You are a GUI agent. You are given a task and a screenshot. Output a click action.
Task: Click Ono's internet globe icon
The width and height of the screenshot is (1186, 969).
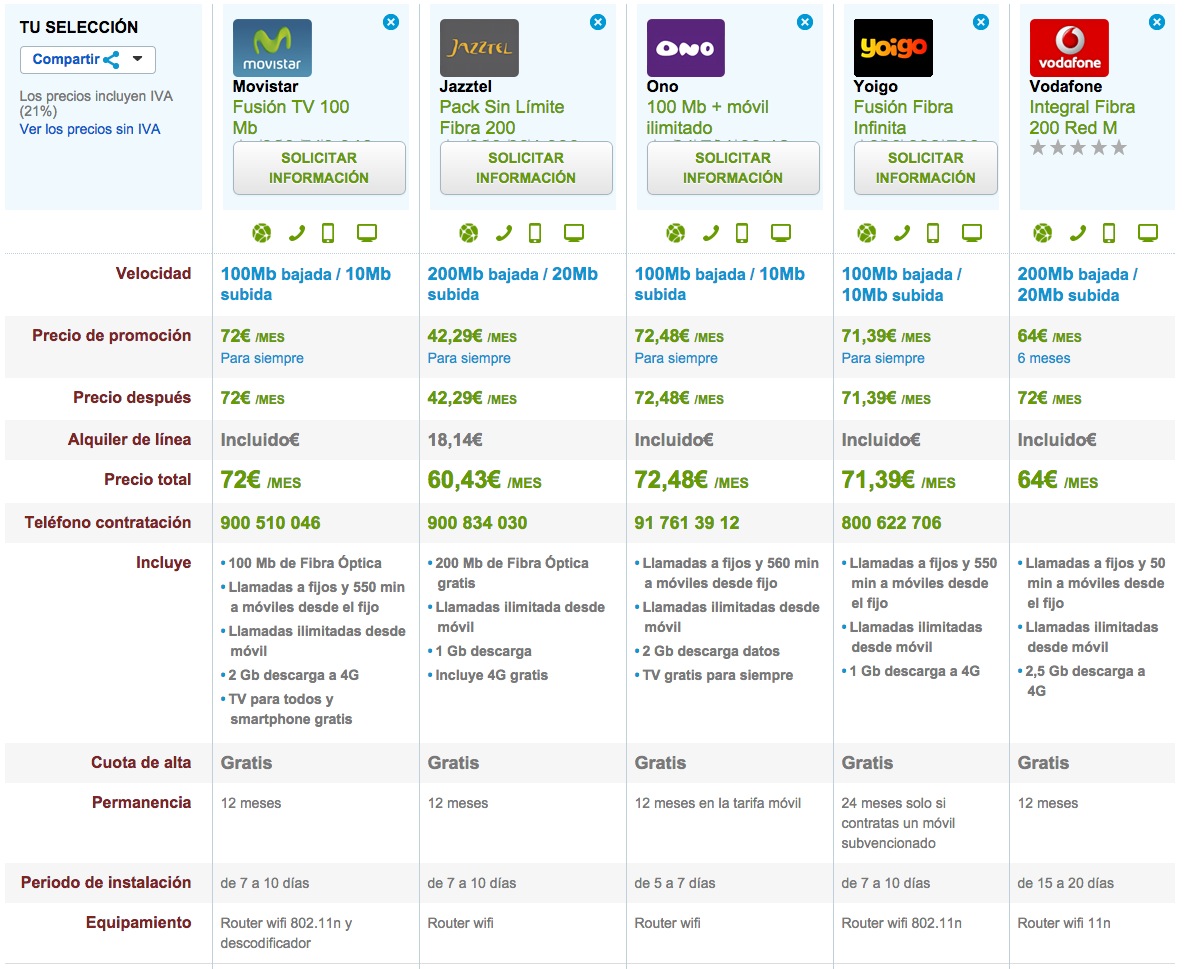click(675, 233)
